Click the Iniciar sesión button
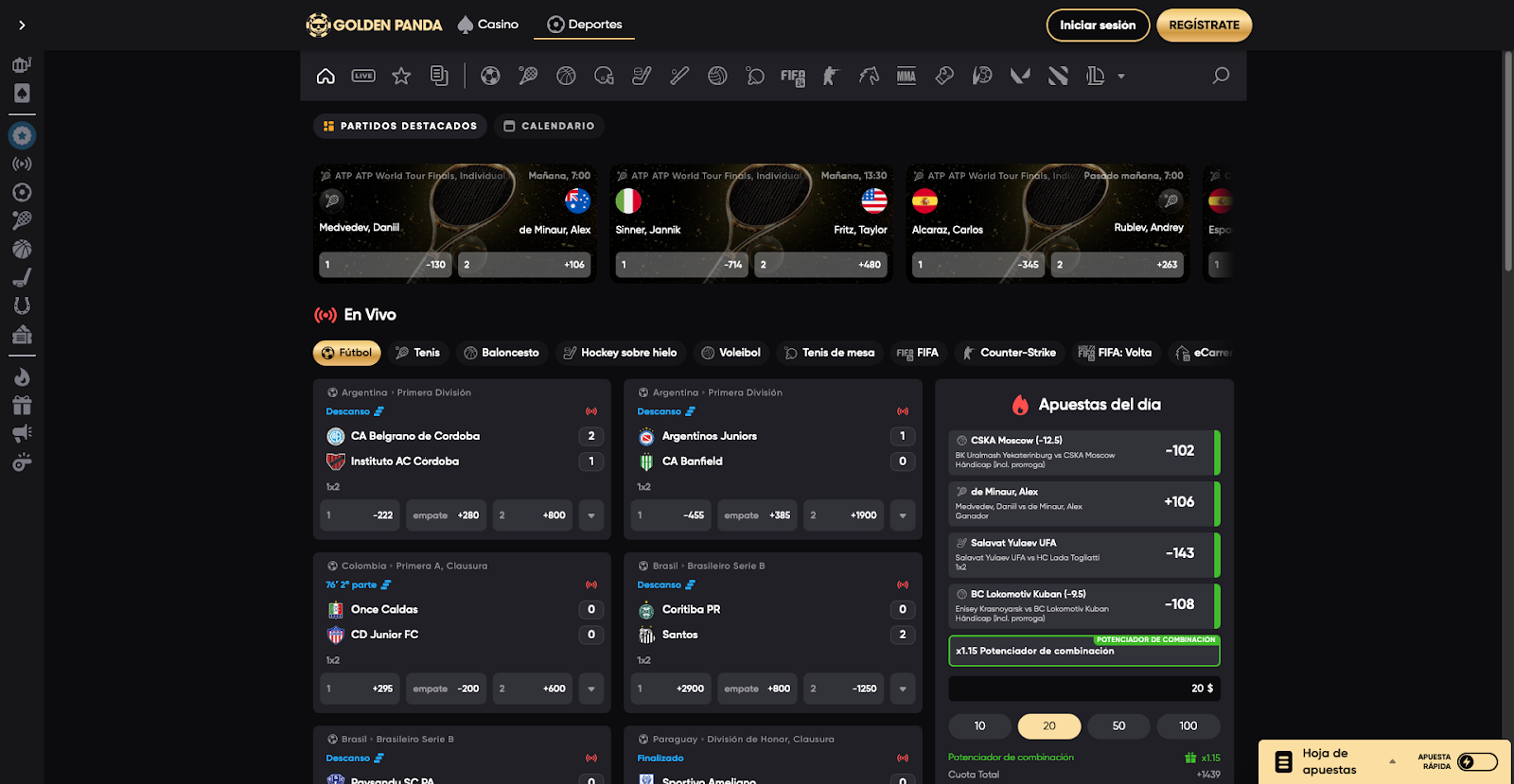Image resolution: width=1514 pixels, height=784 pixels. [x=1098, y=26]
